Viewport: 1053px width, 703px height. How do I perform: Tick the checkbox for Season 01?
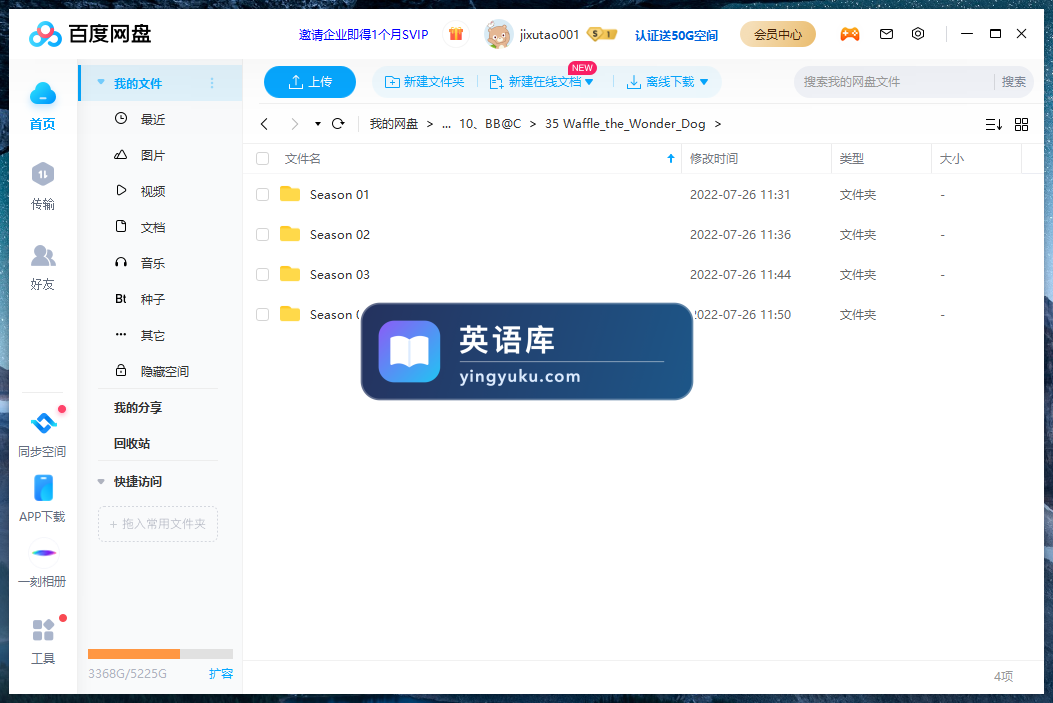pos(263,195)
